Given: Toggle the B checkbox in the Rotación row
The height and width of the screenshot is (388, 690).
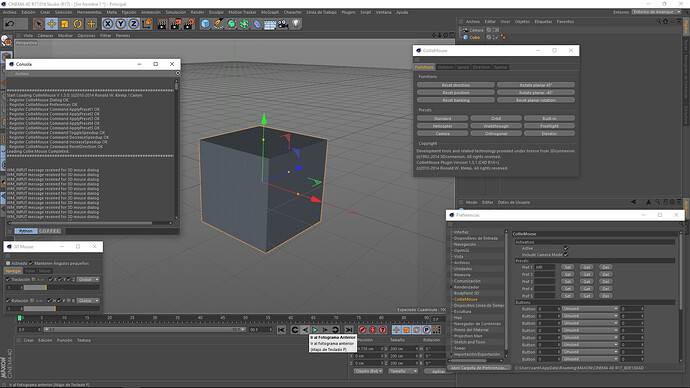Looking at the screenshot, I should 69,300.
